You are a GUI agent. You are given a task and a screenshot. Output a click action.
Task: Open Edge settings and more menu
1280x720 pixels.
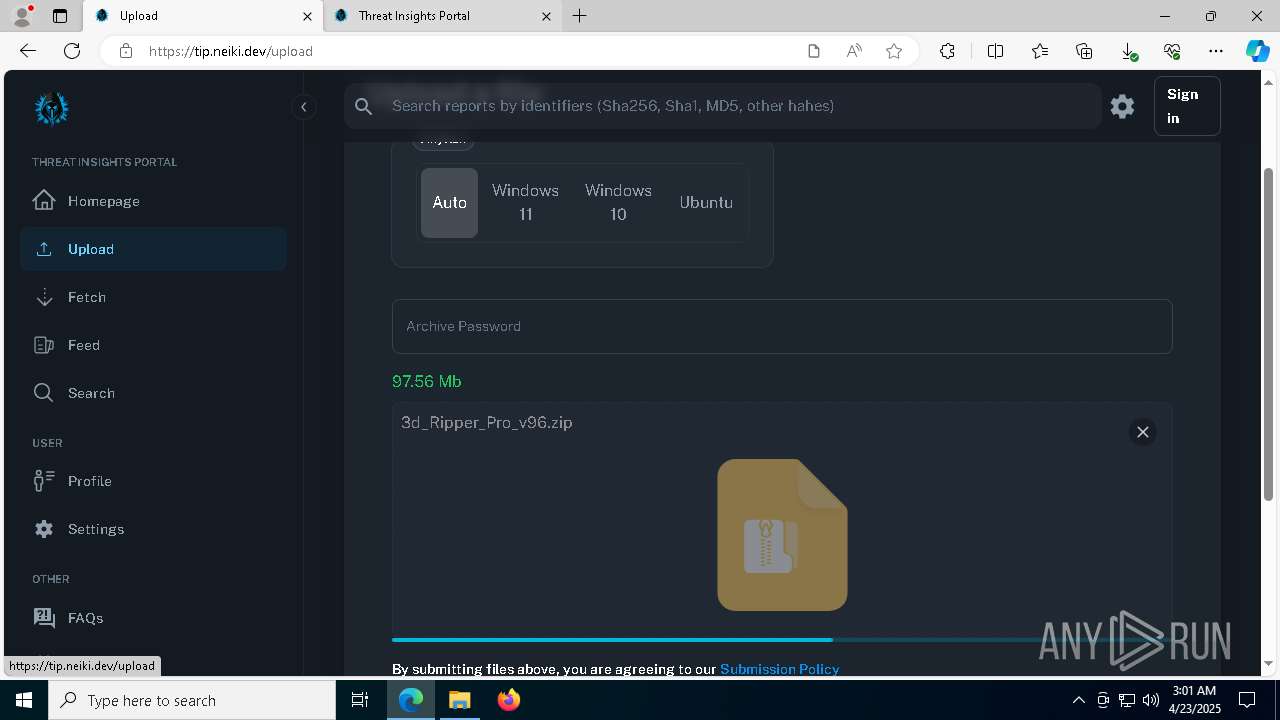coord(1216,51)
